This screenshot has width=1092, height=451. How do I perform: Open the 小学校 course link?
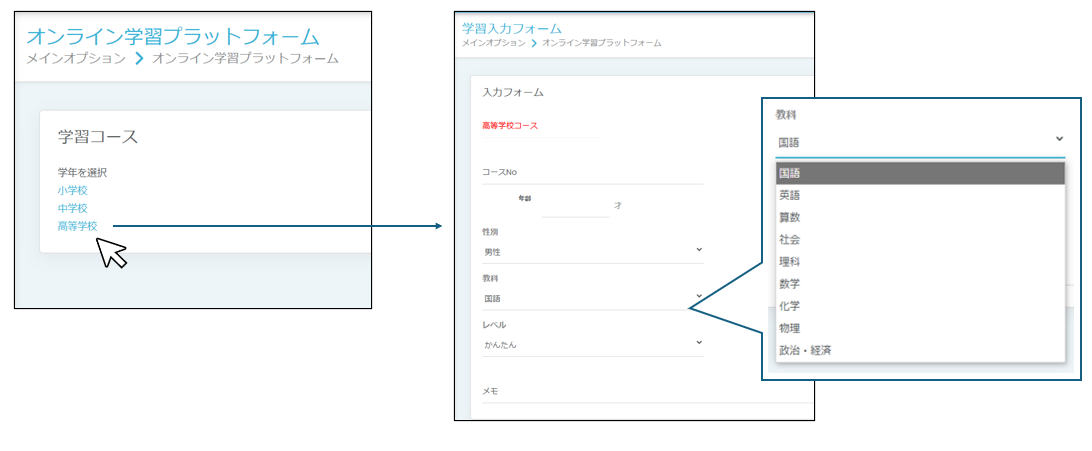[x=72, y=191]
